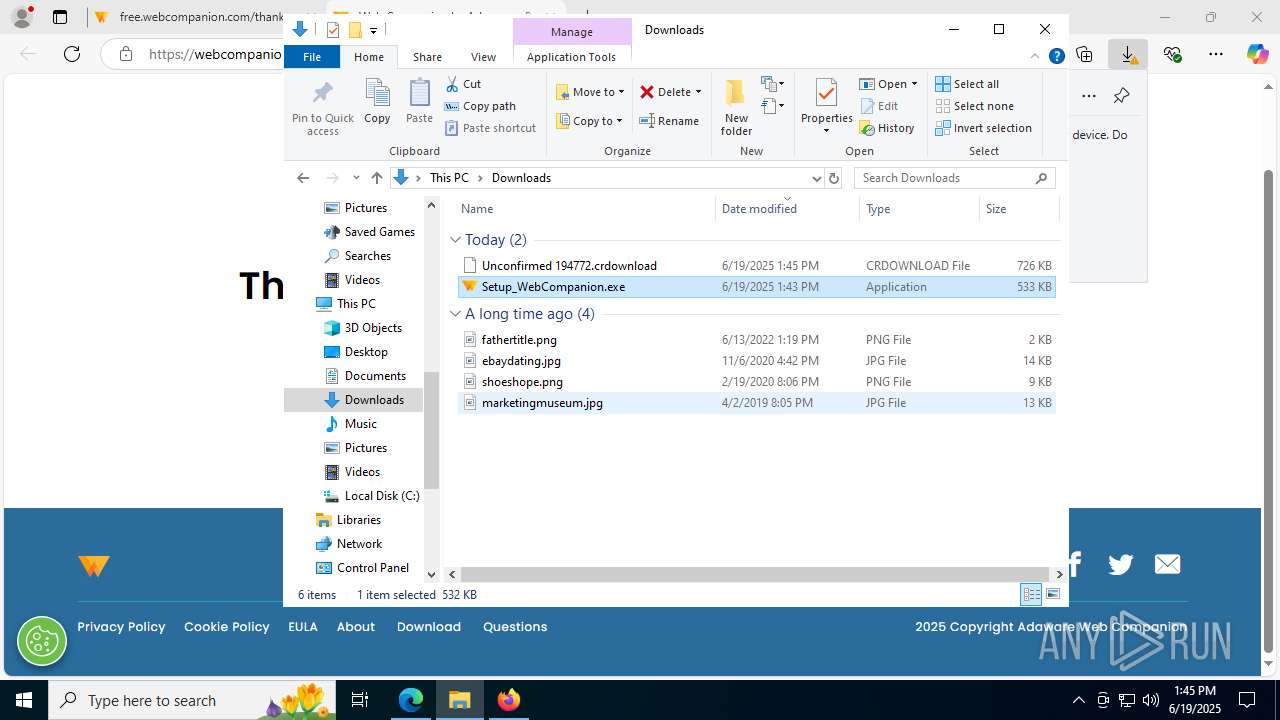This screenshot has height=720, width=1280.
Task: Click the Delete red X button
Action: (665, 92)
